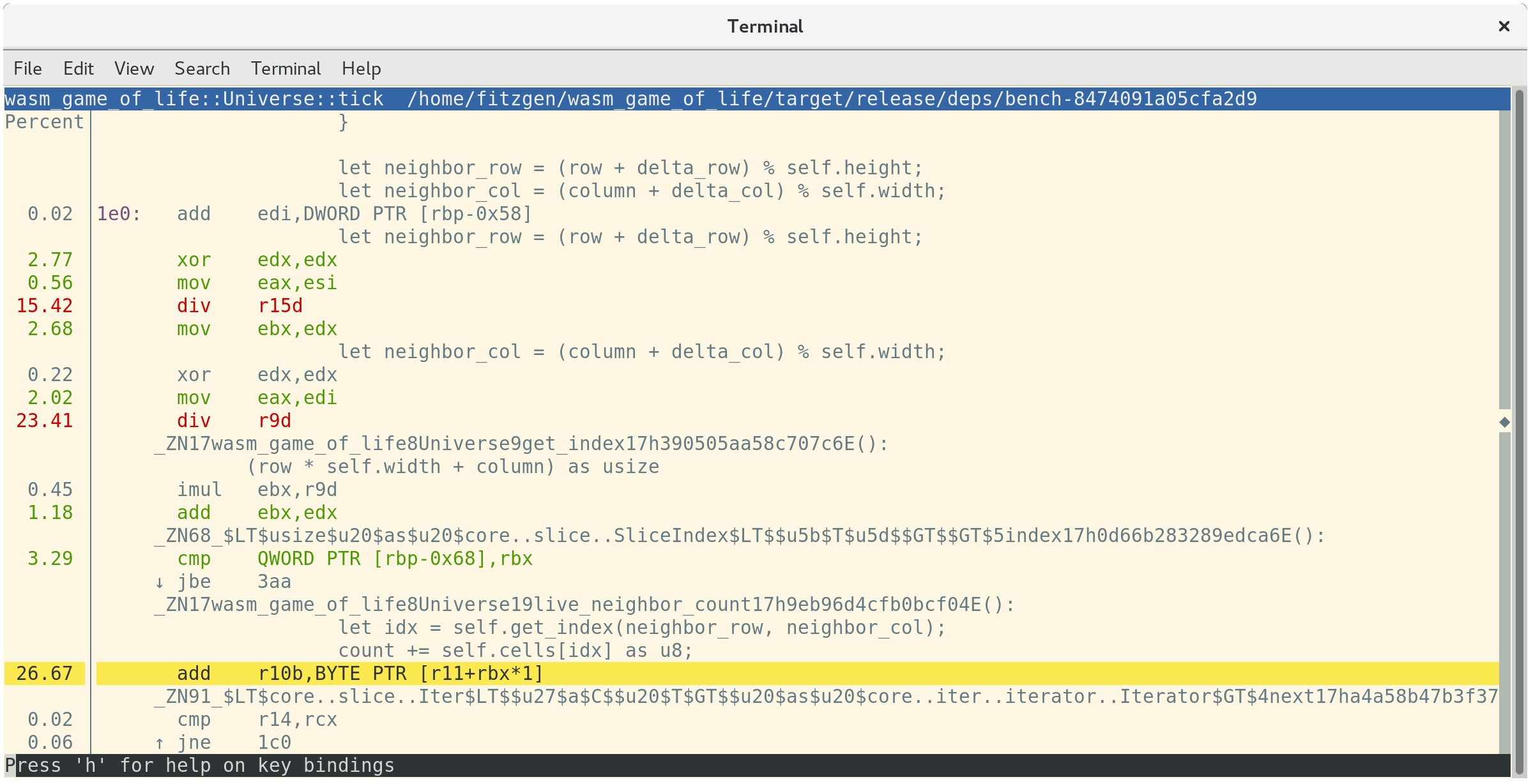Click the diamond marker on the scrollbar
This screenshot has height=784, width=1533.
[1504, 422]
